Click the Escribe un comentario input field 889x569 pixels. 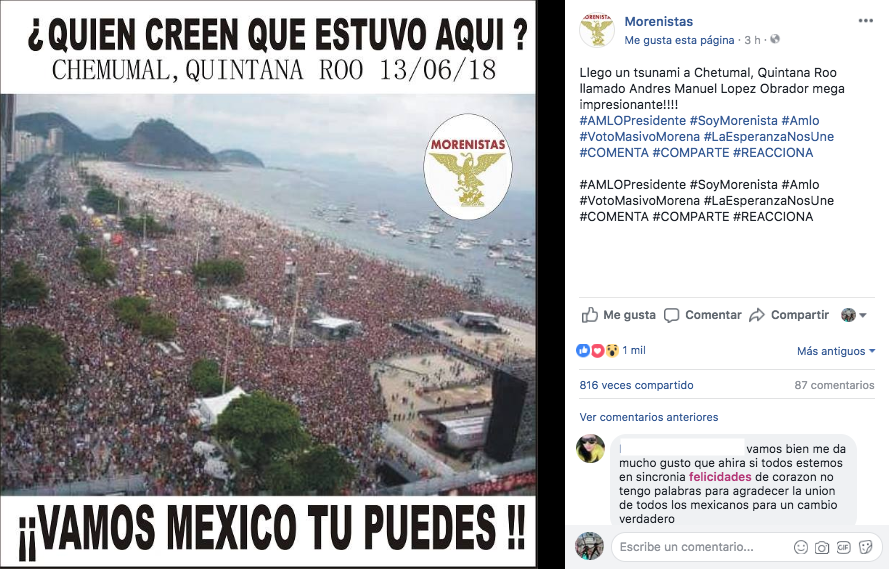tap(700, 547)
